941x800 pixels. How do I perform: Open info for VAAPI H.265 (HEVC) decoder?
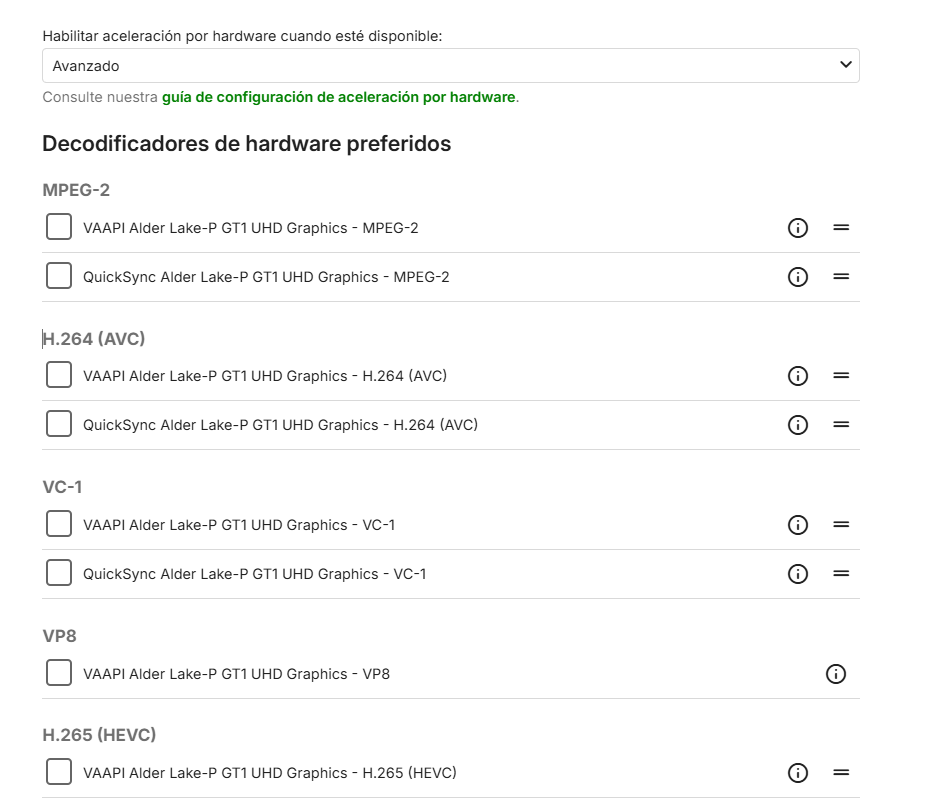click(x=797, y=772)
